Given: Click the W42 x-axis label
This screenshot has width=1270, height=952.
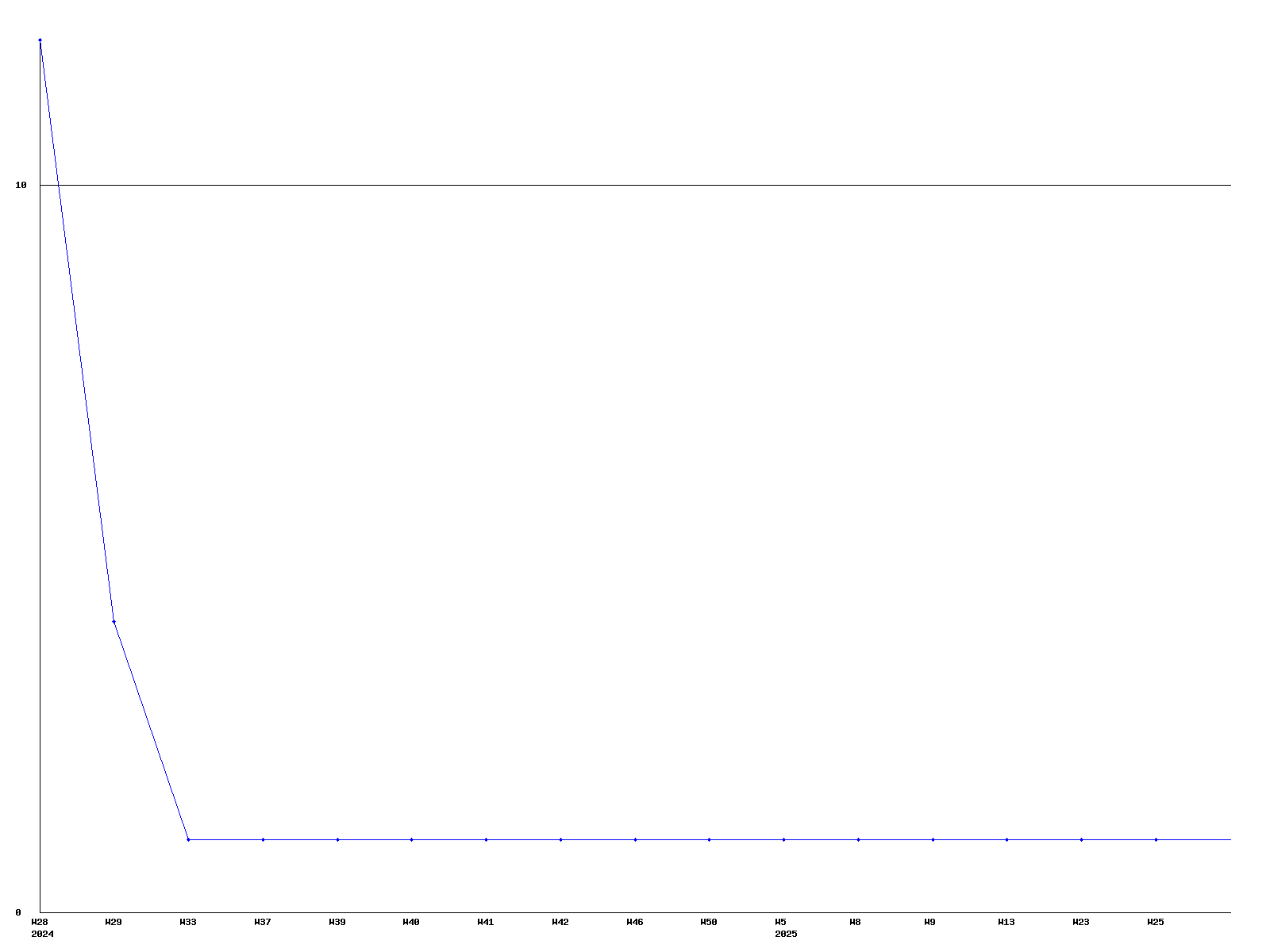Looking at the screenshot, I should [x=560, y=922].
